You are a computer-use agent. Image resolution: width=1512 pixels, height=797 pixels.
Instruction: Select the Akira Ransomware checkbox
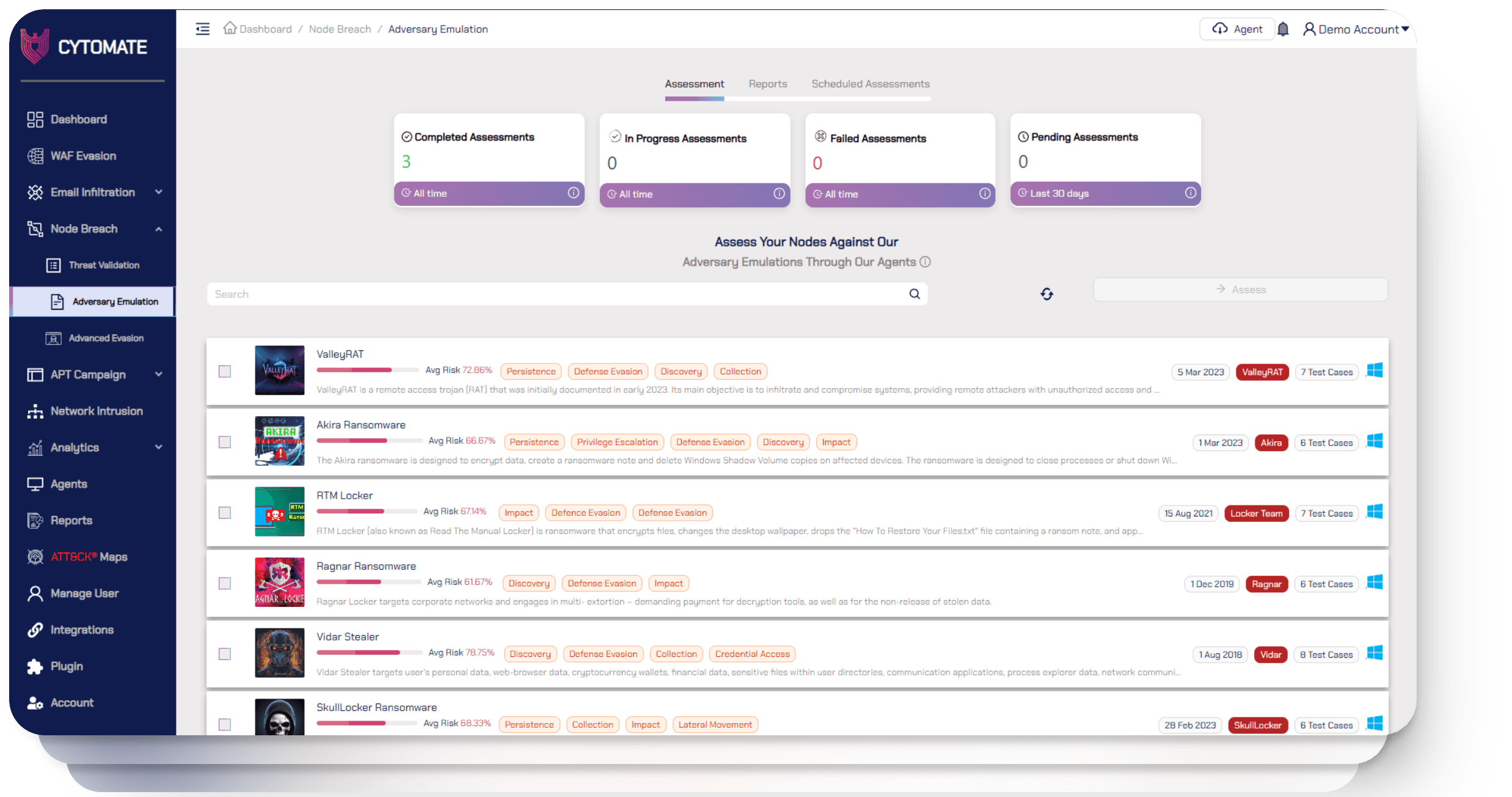[225, 442]
